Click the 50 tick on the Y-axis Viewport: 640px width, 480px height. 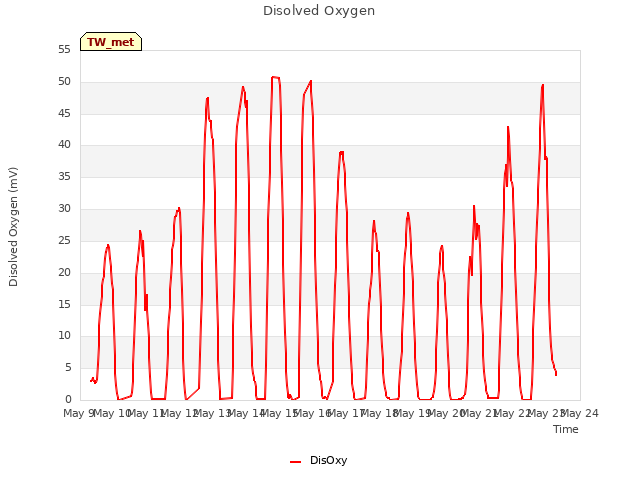[x=64, y=82]
